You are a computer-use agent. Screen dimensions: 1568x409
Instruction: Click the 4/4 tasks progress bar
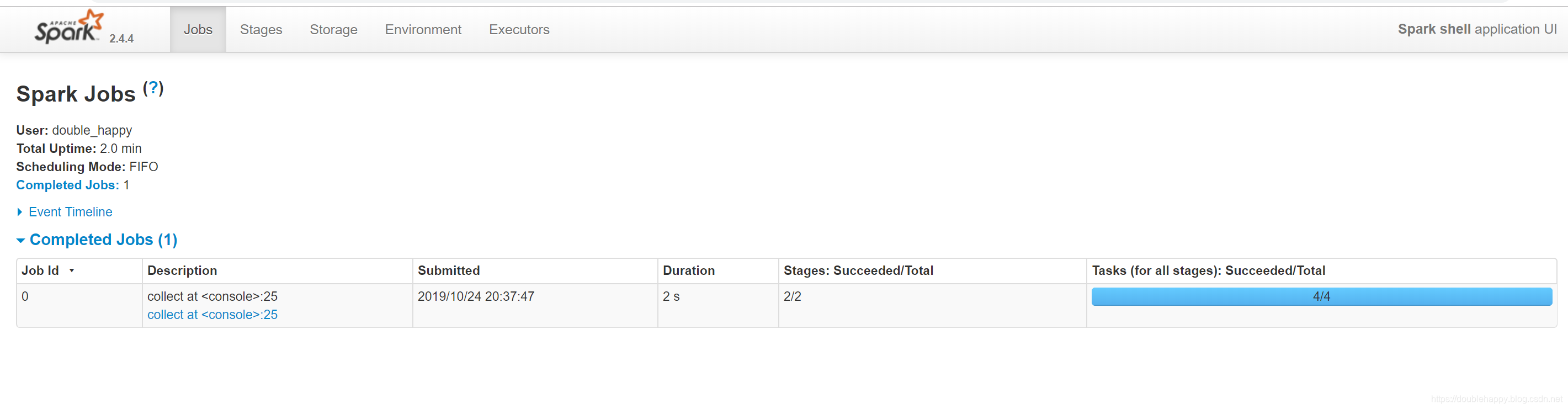(1321, 296)
